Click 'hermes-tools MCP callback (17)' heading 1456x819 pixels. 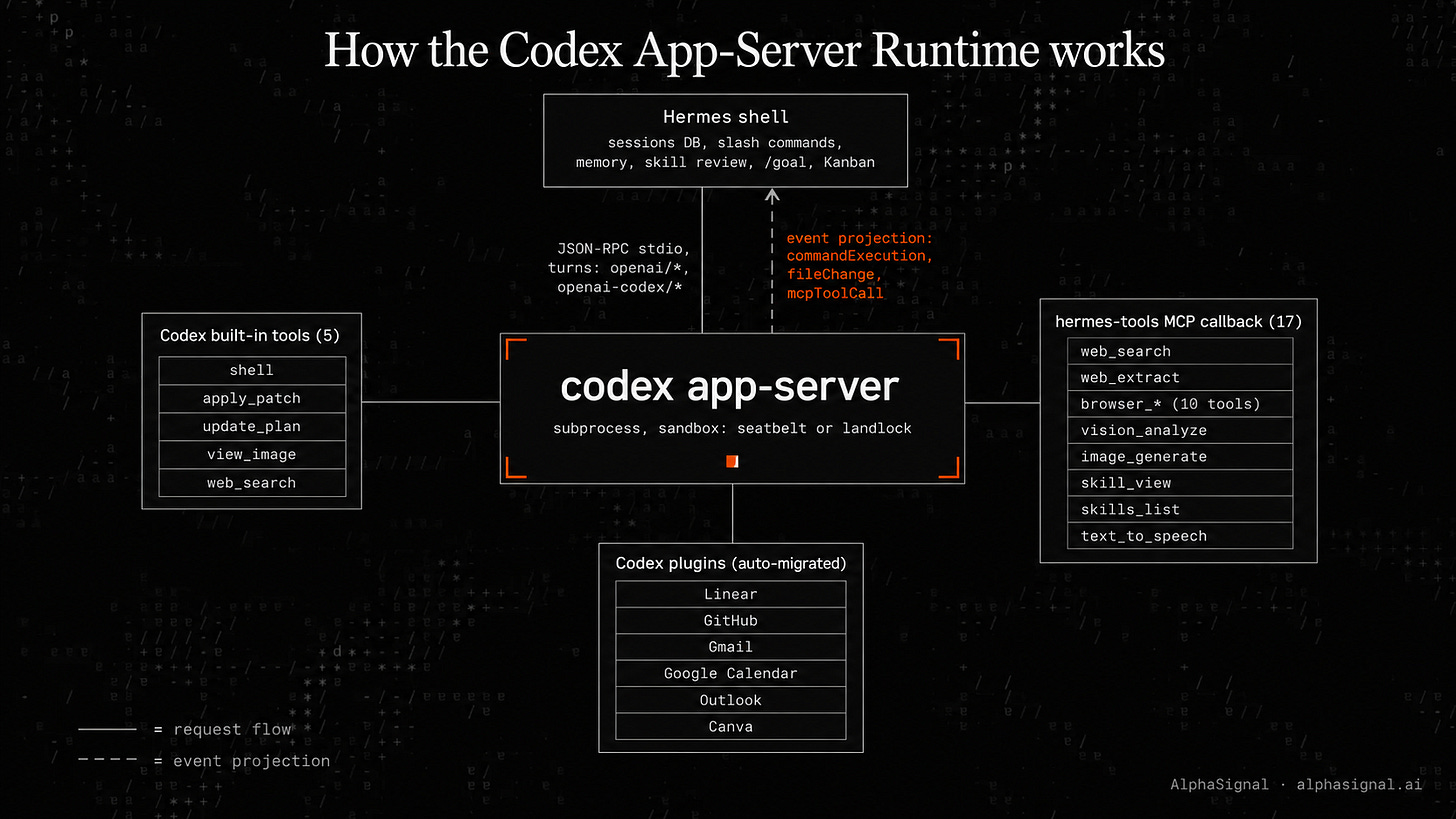click(1179, 321)
